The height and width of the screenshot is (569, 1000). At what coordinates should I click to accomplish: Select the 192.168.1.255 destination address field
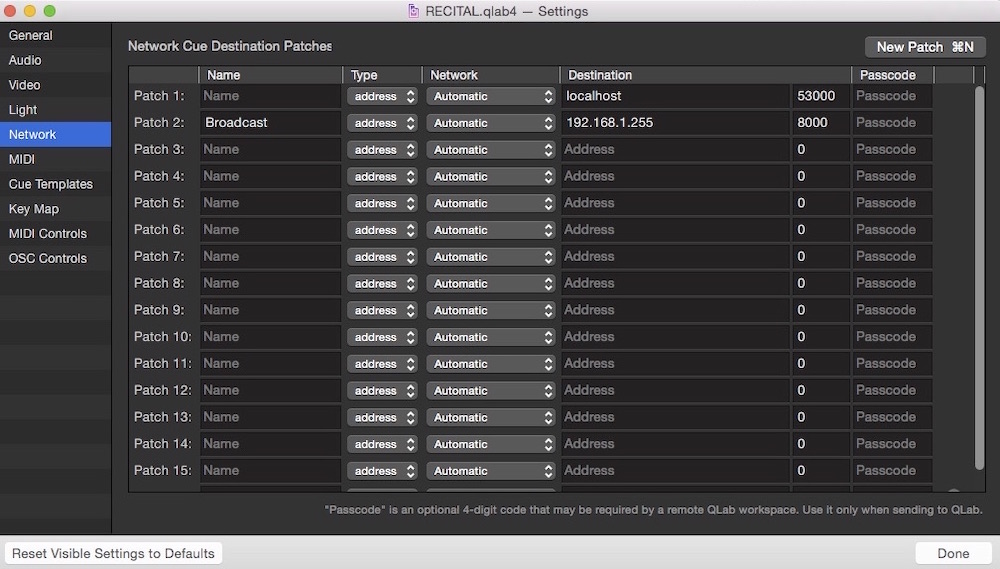pos(675,123)
